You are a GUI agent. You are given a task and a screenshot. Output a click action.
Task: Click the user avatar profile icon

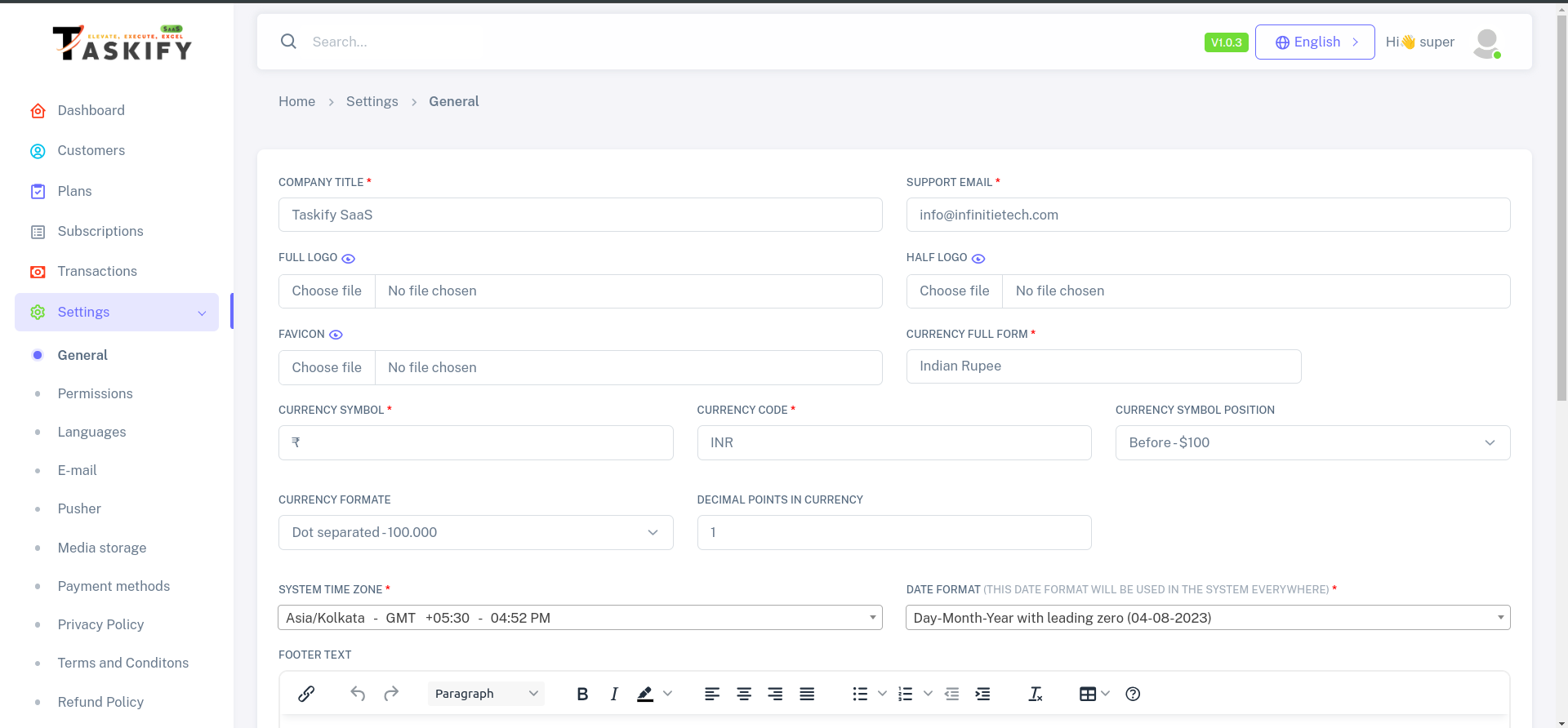[x=1486, y=42]
